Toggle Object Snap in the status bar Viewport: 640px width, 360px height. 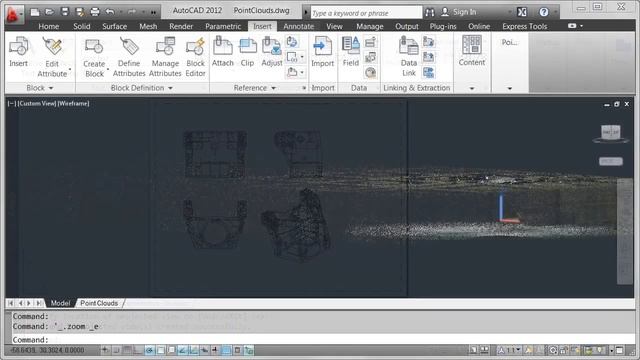(x=160, y=350)
